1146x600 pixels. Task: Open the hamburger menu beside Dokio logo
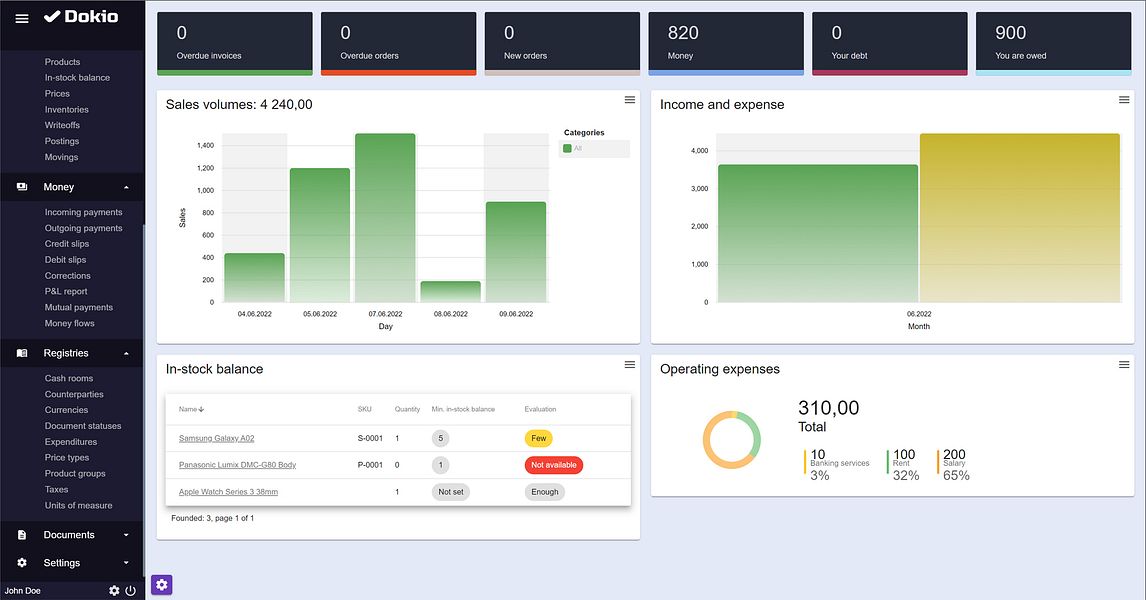[x=22, y=18]
